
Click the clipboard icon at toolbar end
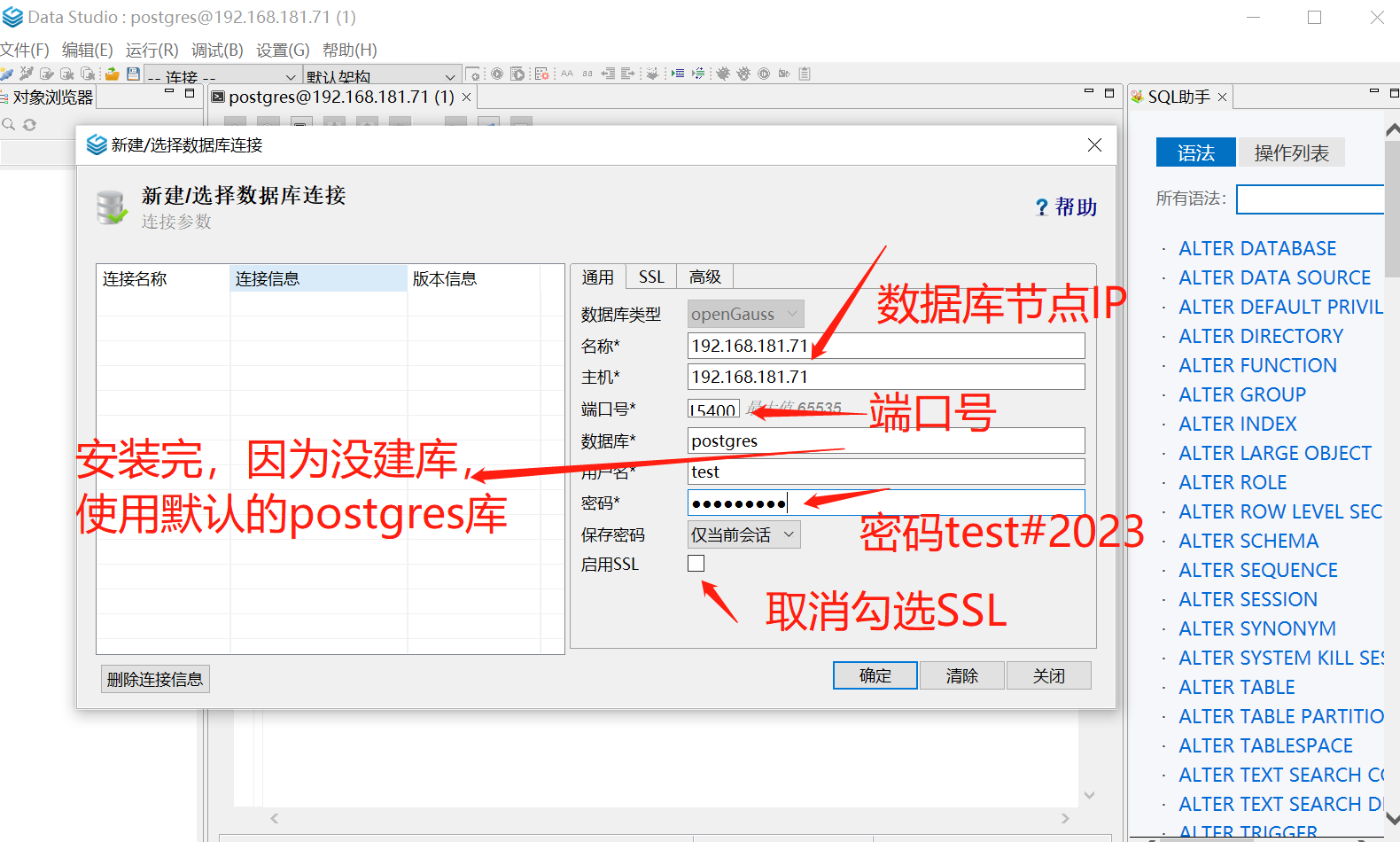click(x=805, y=74)
